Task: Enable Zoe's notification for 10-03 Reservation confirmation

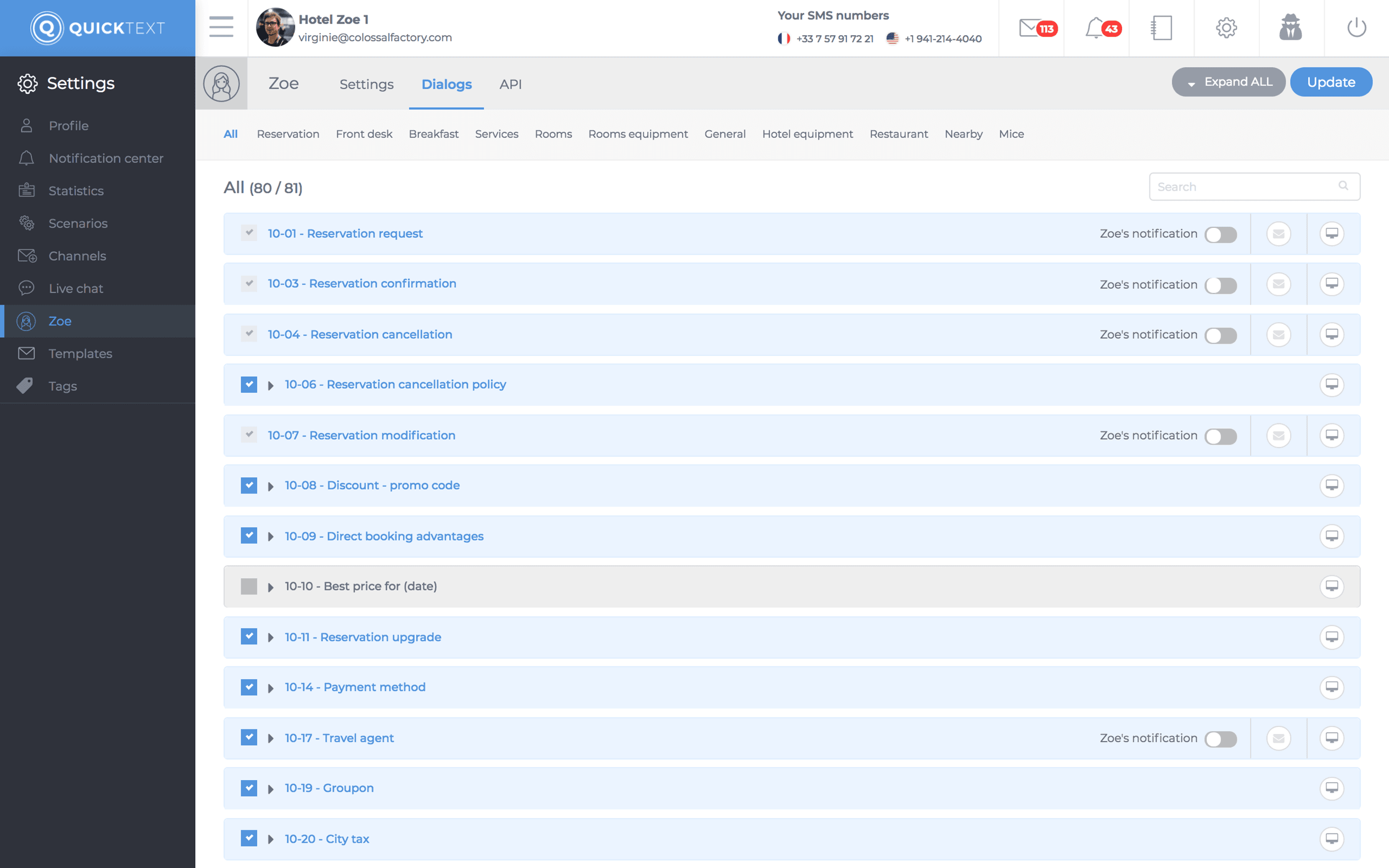Action: pos(1220,285)
